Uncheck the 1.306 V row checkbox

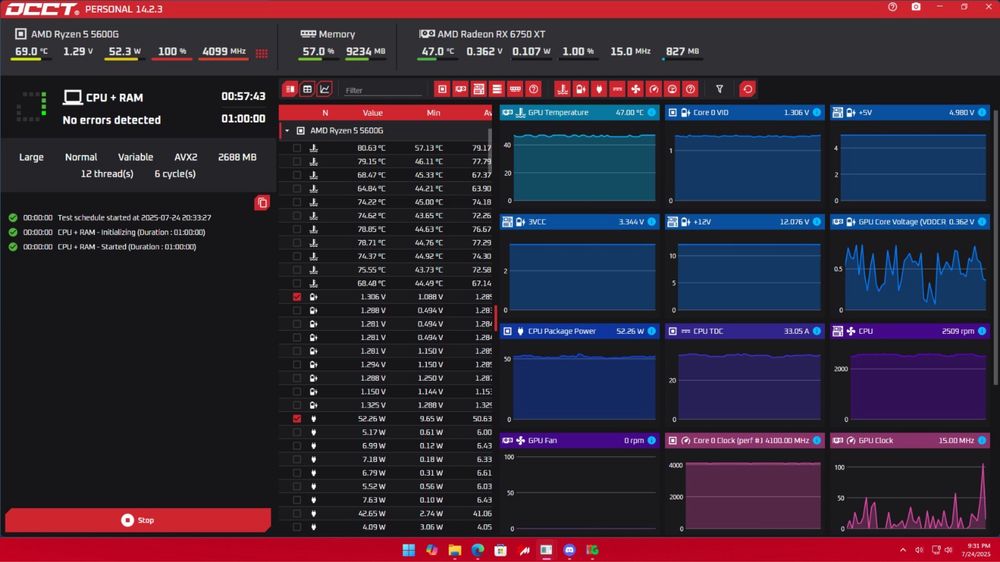297,297
